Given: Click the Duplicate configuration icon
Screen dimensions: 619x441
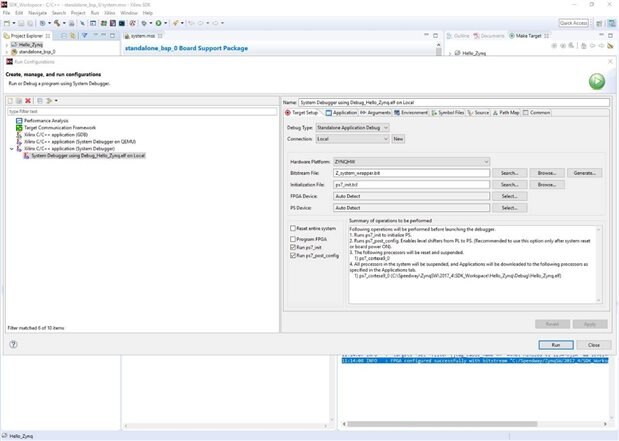Looking at the screenshot, I should click(x=19, y=101).
